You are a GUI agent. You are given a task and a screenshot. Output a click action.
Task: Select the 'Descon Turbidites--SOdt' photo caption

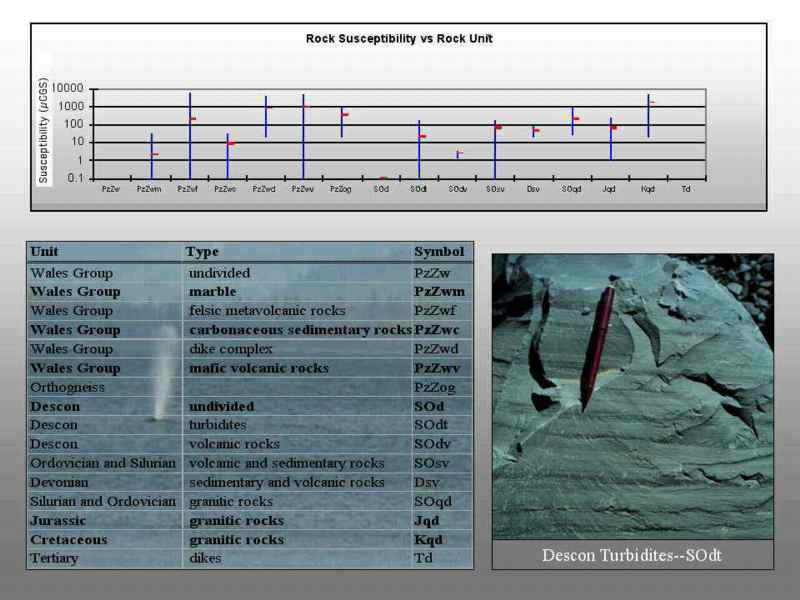632,555
